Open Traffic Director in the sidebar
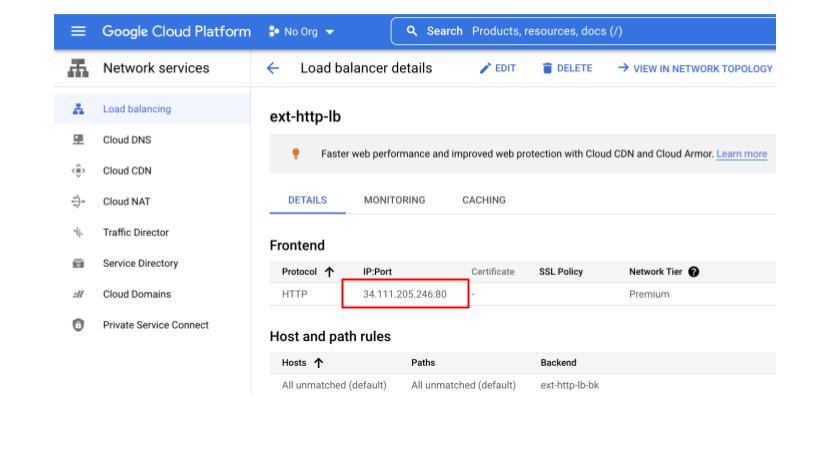This screenshot has height=470, width=830. (x=136, y=232)
